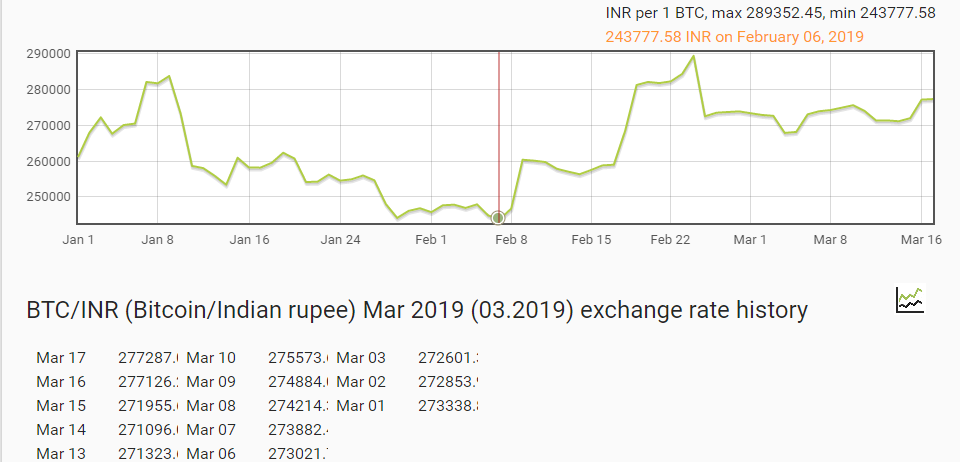Click the Feb 15 x-axis label
This screenshot has width=960, height=462.
point(591,240)
